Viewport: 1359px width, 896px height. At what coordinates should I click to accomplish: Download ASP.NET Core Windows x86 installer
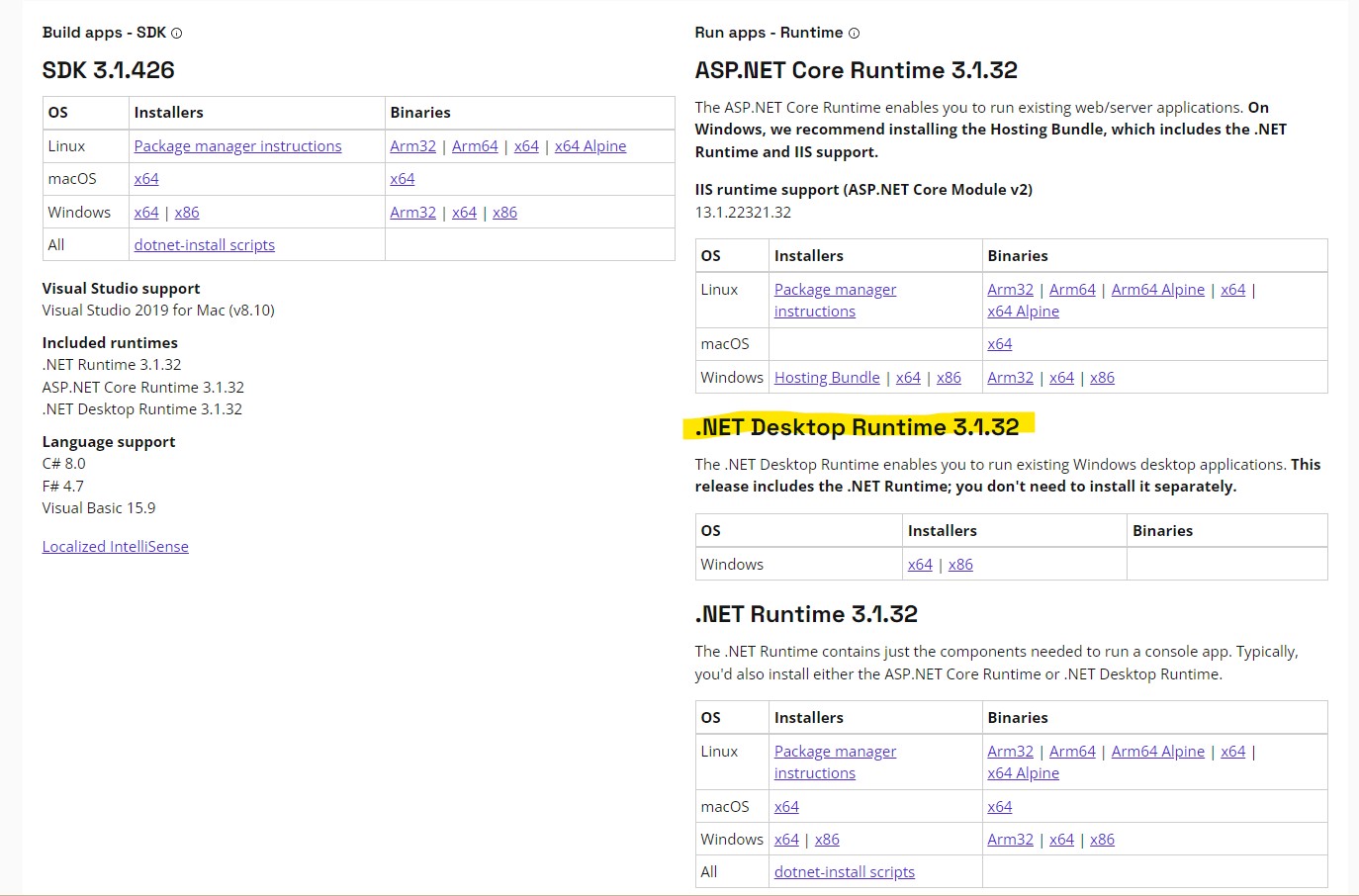pyautogui.click(x=949, y=378)
